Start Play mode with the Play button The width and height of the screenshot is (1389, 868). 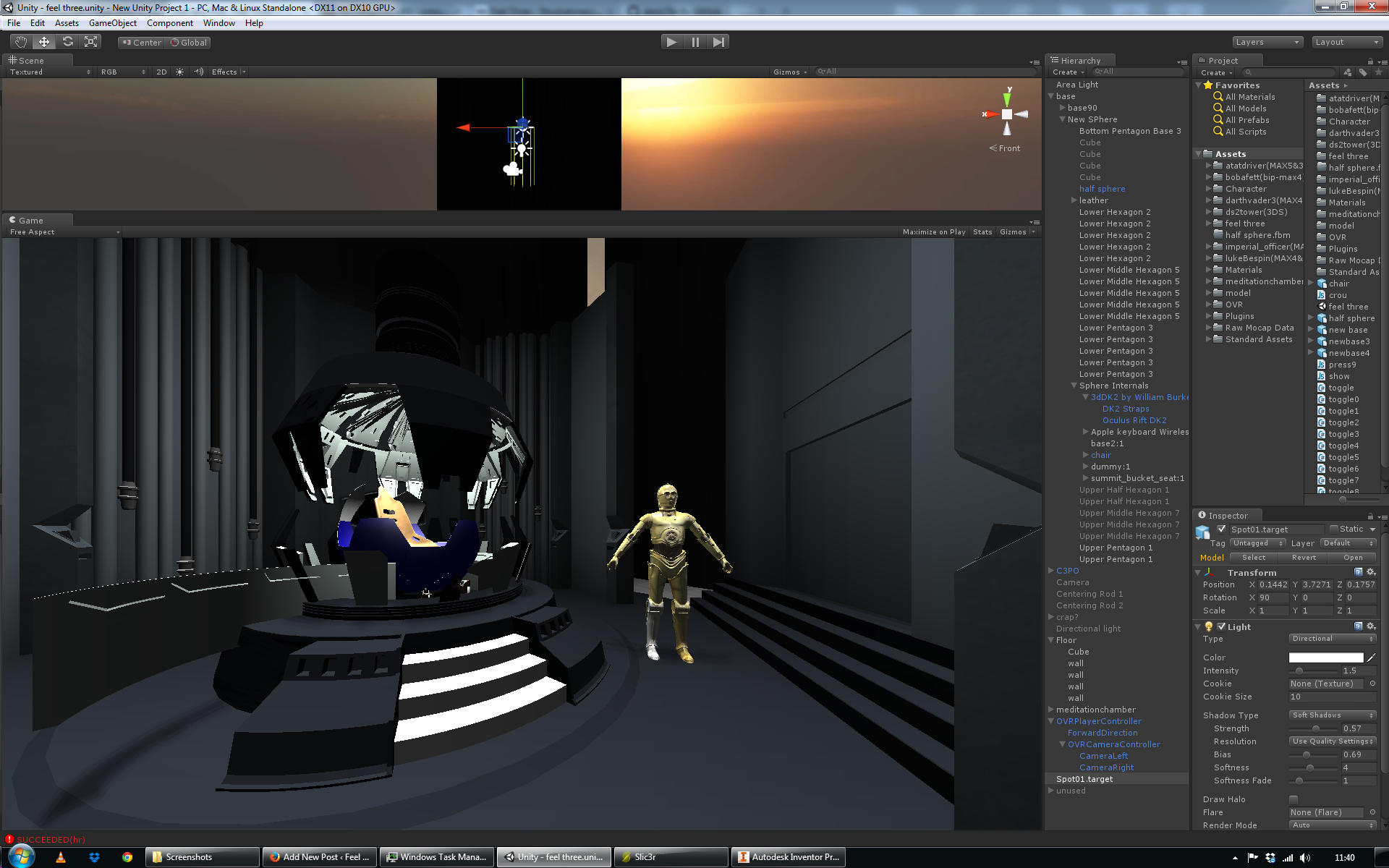coord(672,42)
